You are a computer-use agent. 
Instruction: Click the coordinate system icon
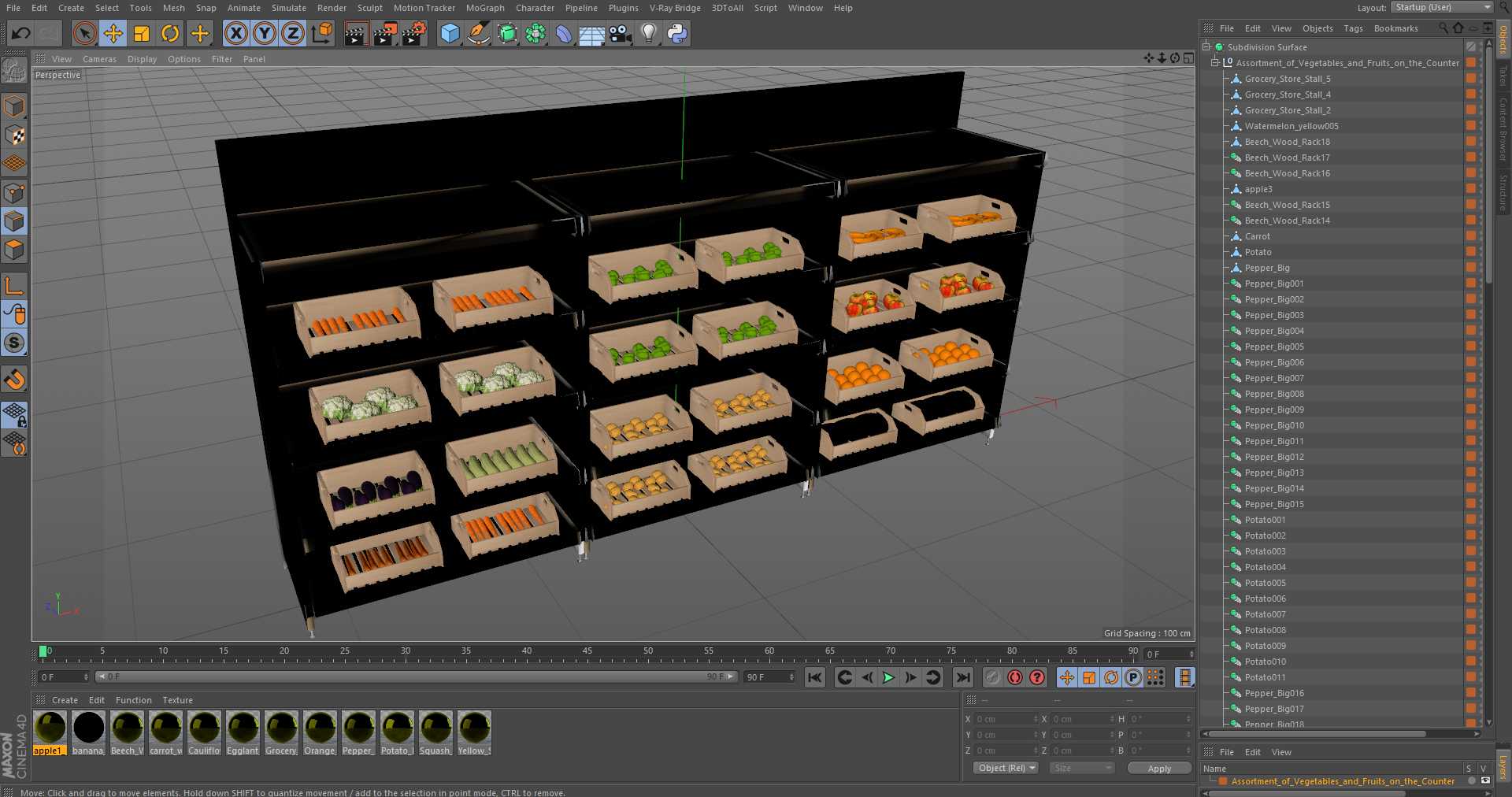[x=322, y=33]
